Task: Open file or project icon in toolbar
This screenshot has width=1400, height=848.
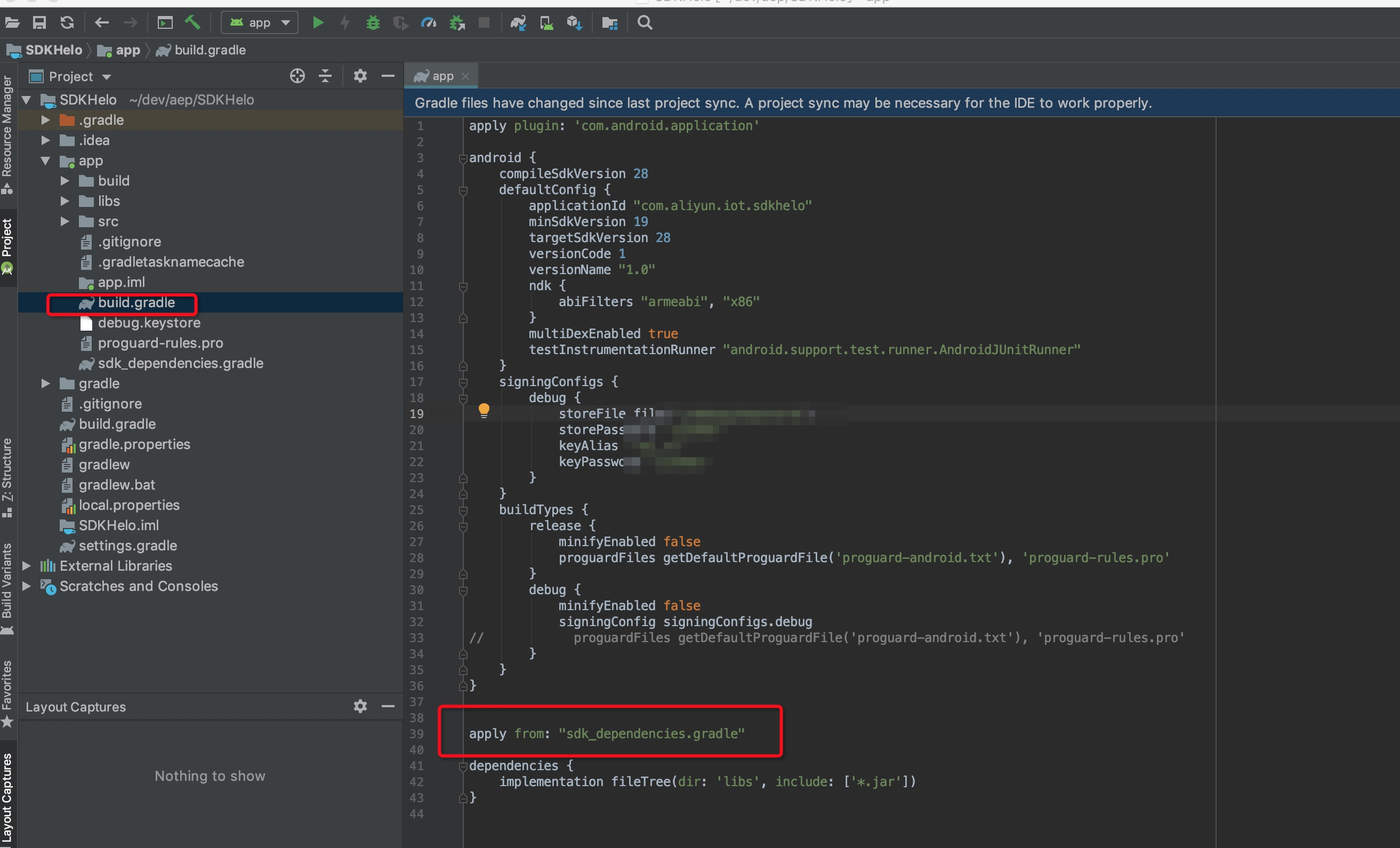Action: (x=12, y=23)
